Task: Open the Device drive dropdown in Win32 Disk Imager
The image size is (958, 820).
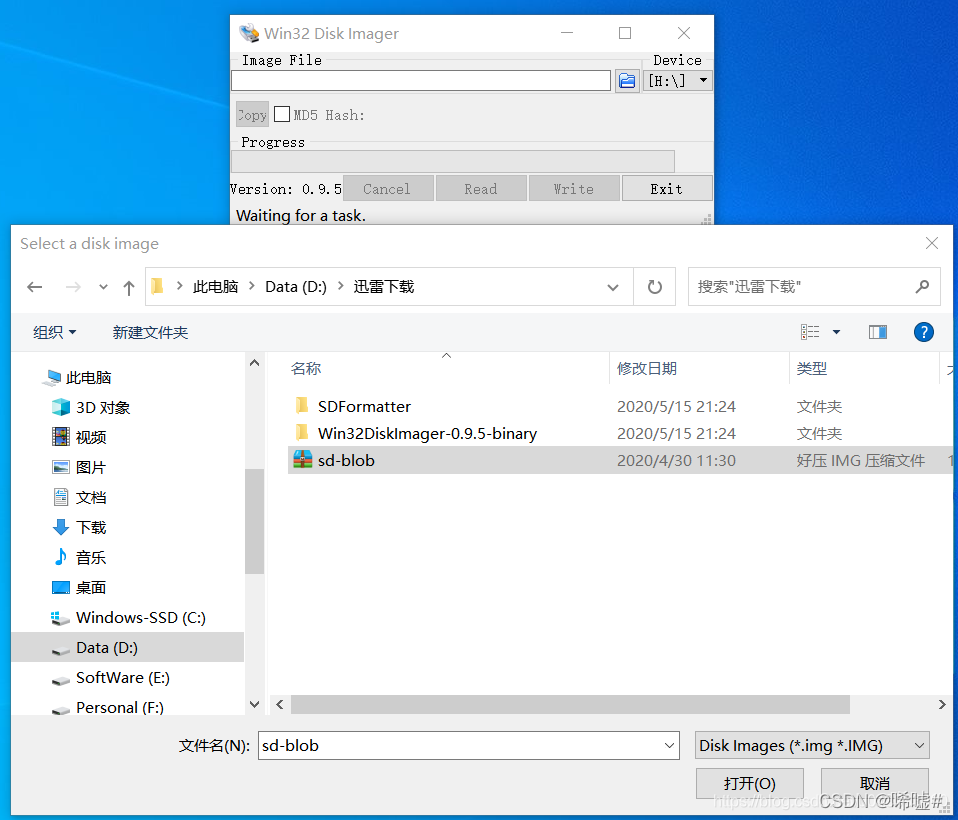Action: coord(678,81)
